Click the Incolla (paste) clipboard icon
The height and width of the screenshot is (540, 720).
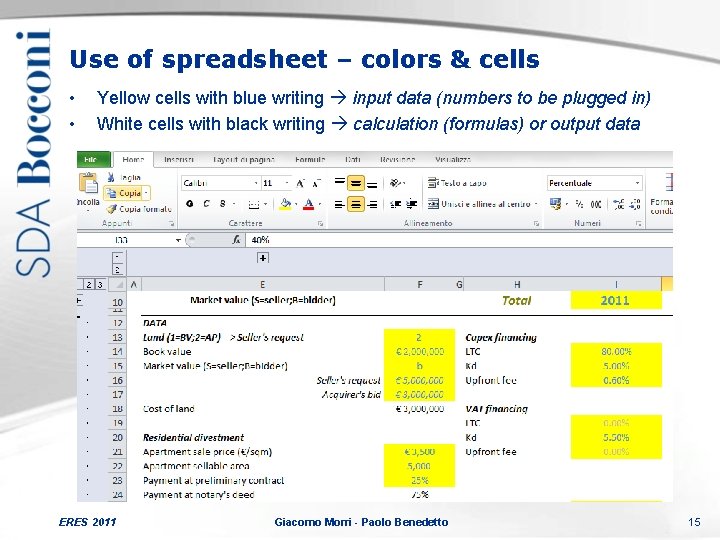(x=88, y=183)
